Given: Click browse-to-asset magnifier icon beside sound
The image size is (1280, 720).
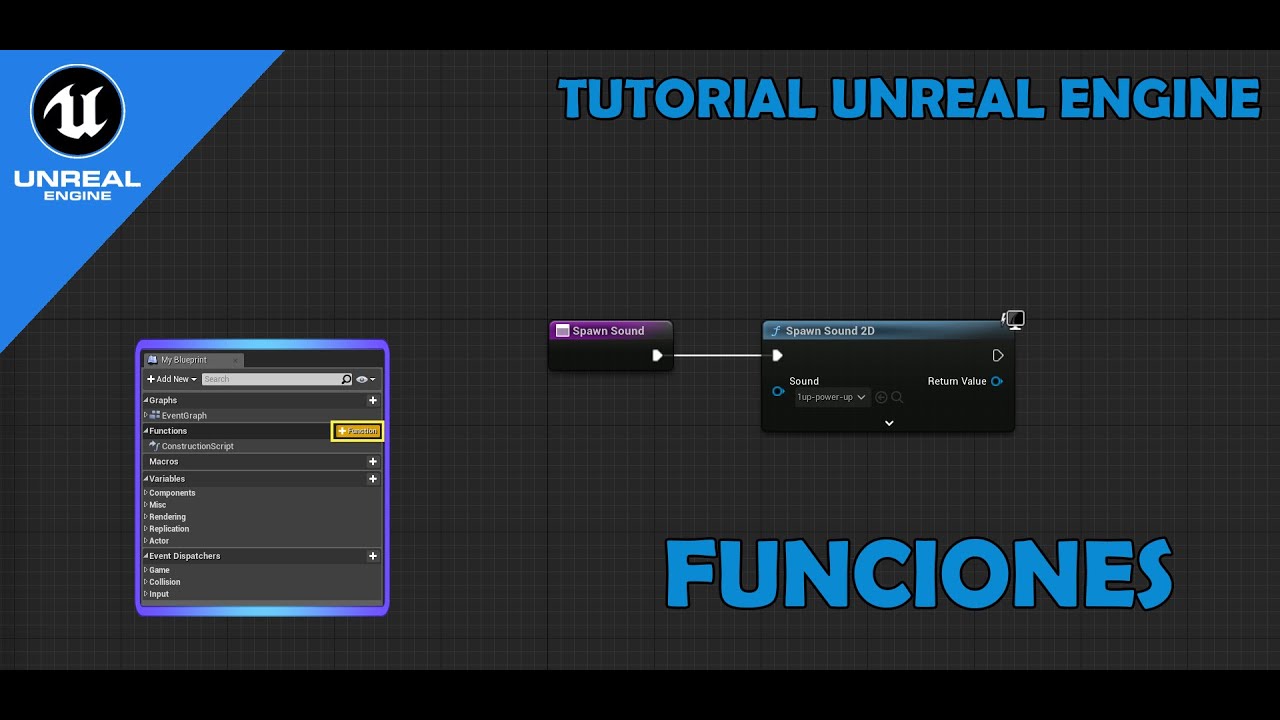Looking at the screenshot, I should pyautogui.click(x=897, y=397).
